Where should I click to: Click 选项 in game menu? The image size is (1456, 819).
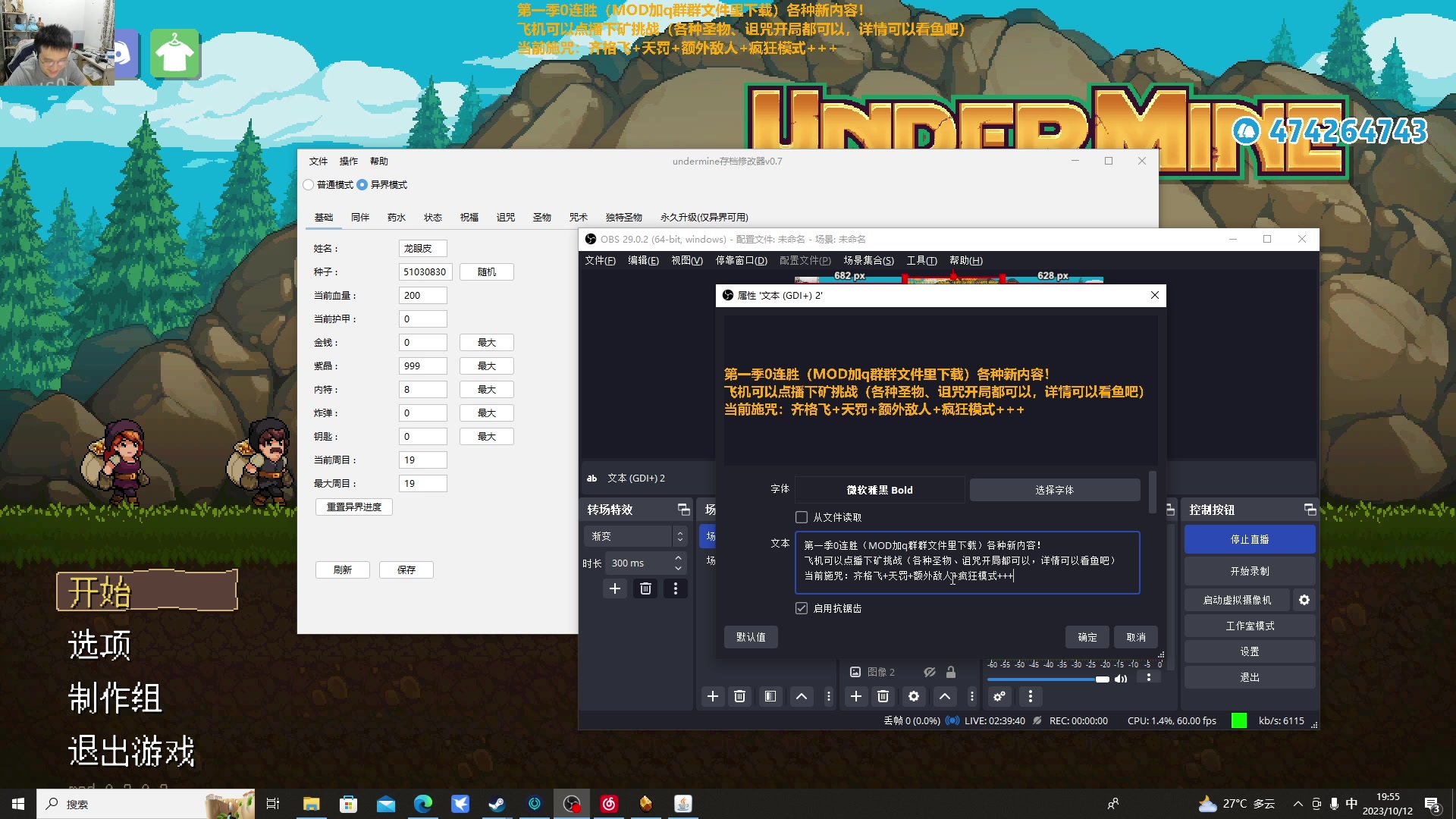pyautogui.click(x=100, y=645)
